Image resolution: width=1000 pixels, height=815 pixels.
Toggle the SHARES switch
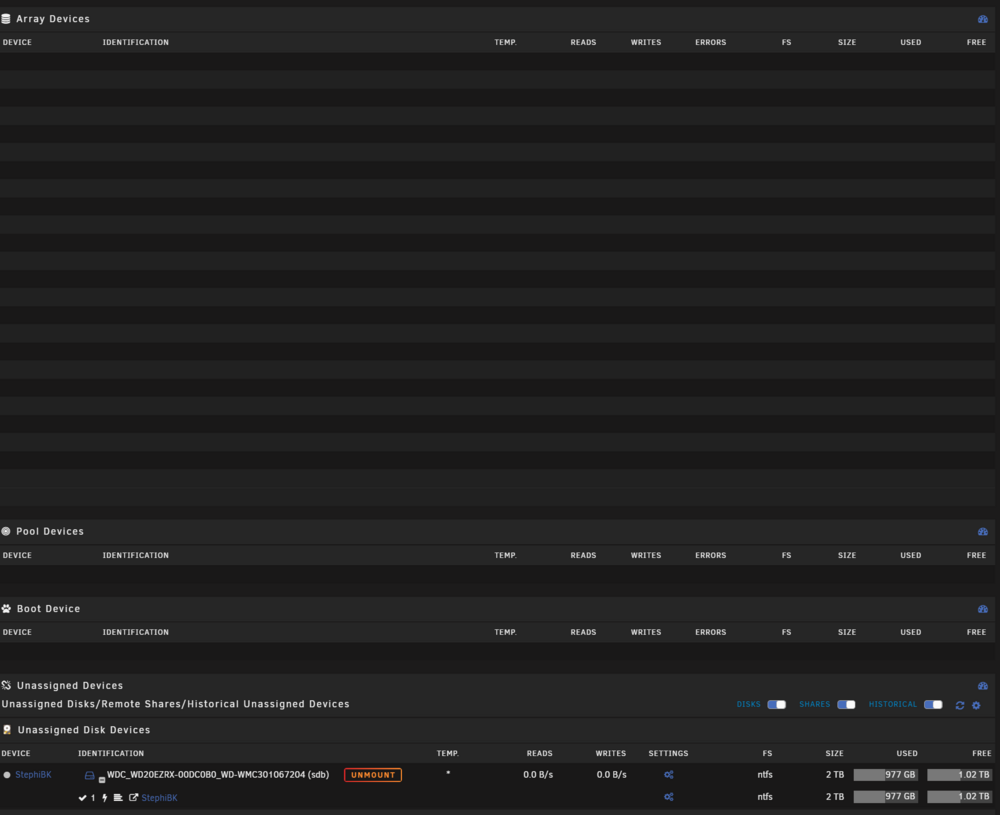(x=846, y=705)
